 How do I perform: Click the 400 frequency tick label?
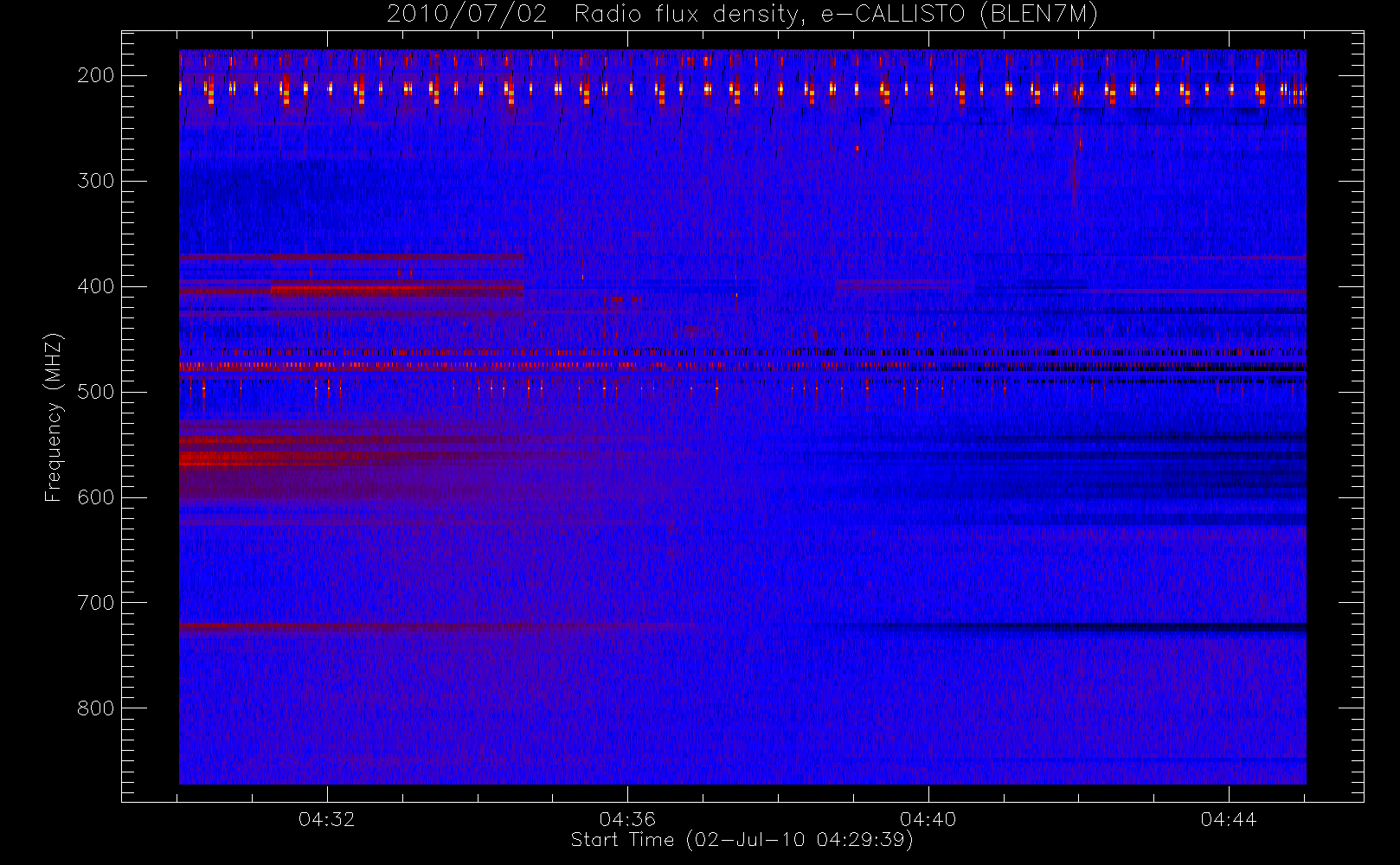(x=95, y=286)
